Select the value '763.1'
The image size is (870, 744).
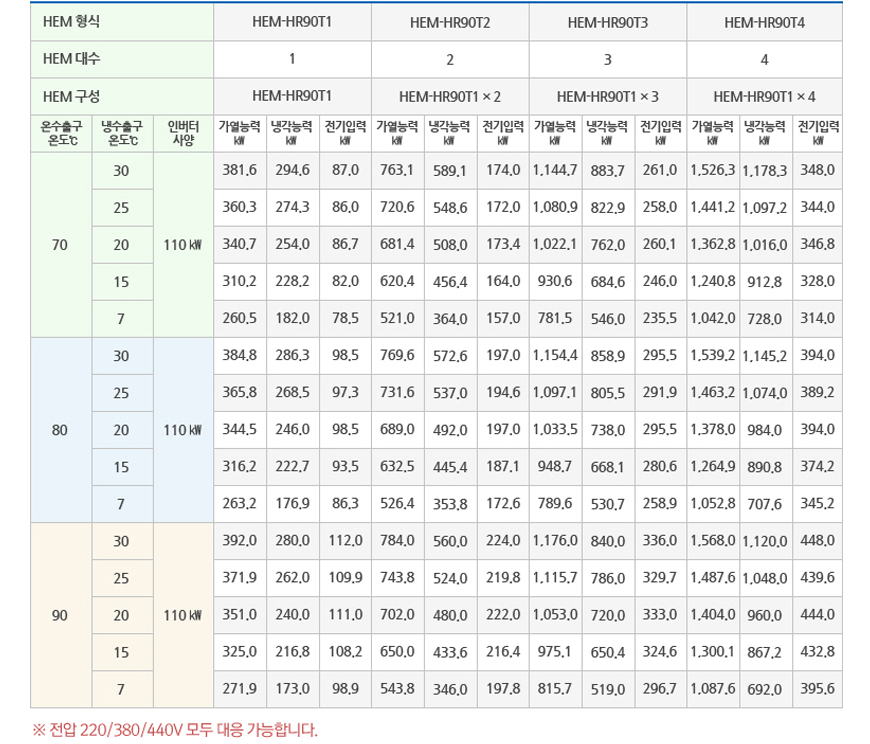pyautogui.click(x=397, y=170)
